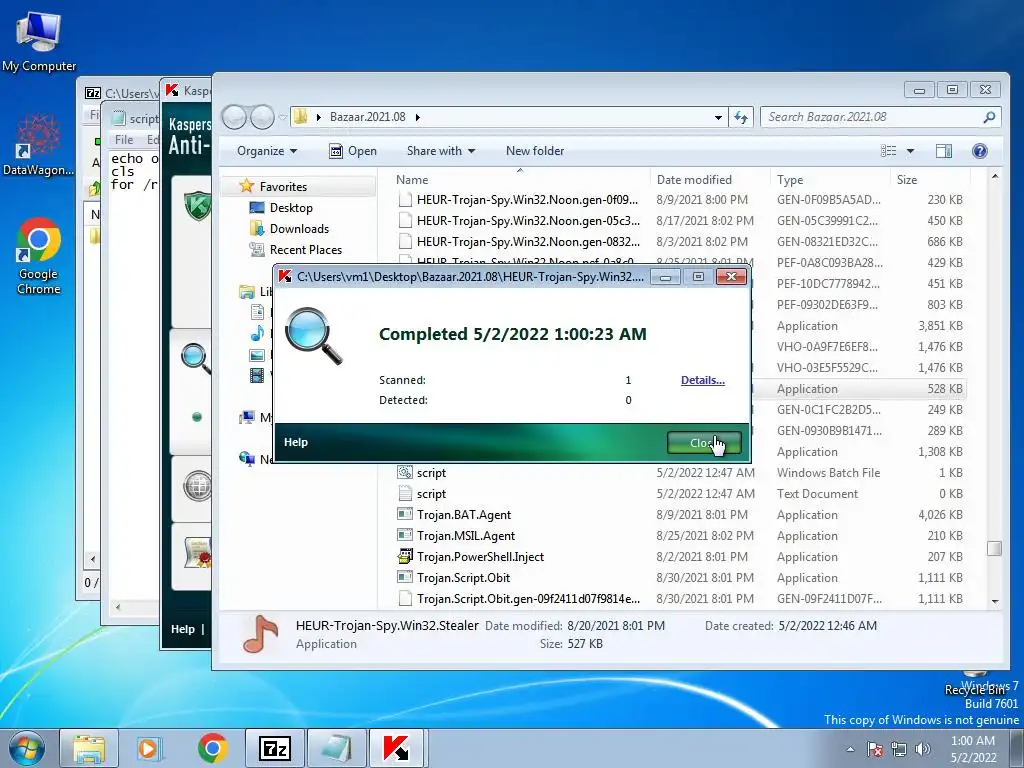This screenshot has height=768, width=1024.
Task: Open Windows Explorer from taskbar
Action: pos(88,748)
